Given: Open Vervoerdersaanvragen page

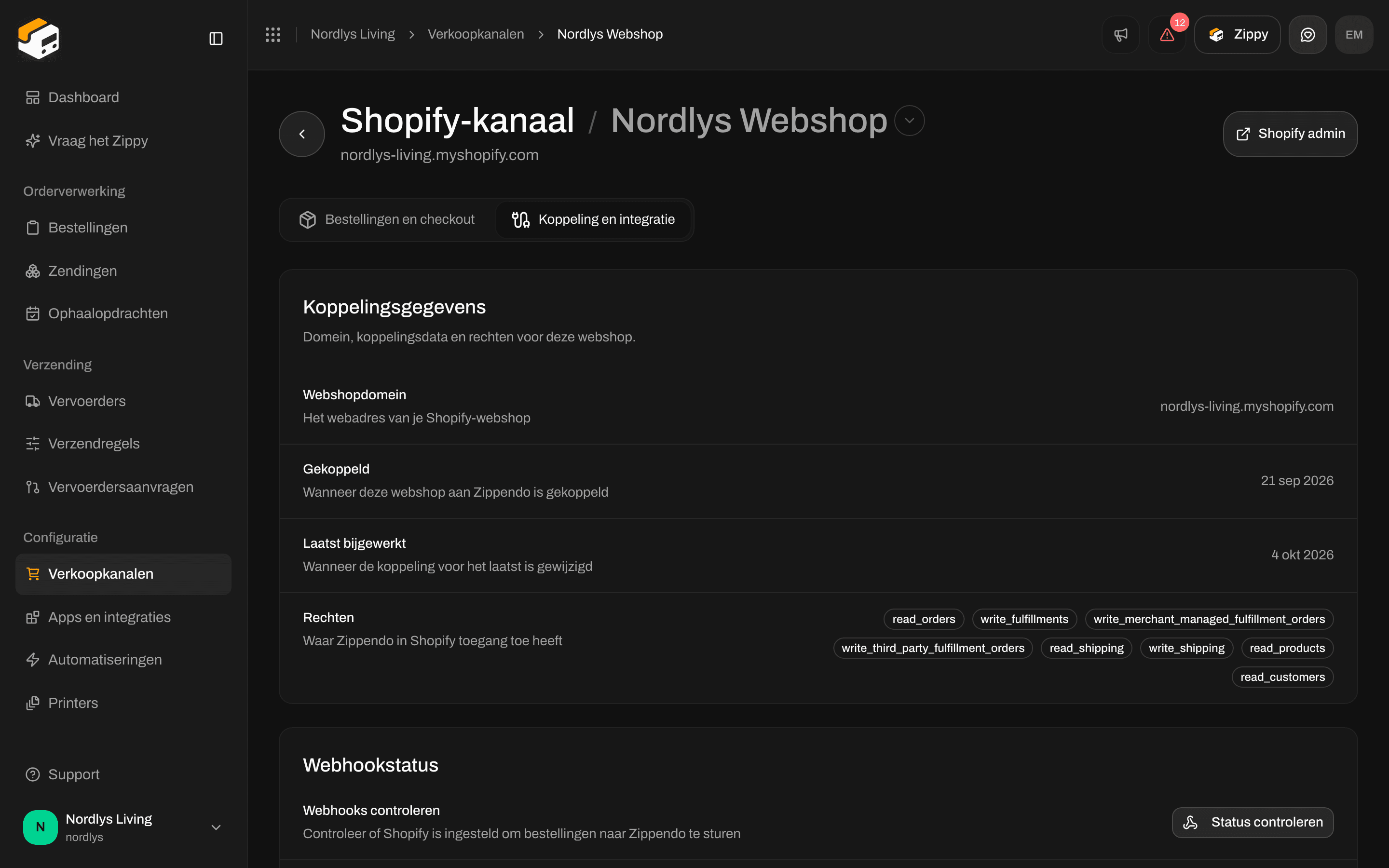Looking at the screenshot, I should coord(123,487).
